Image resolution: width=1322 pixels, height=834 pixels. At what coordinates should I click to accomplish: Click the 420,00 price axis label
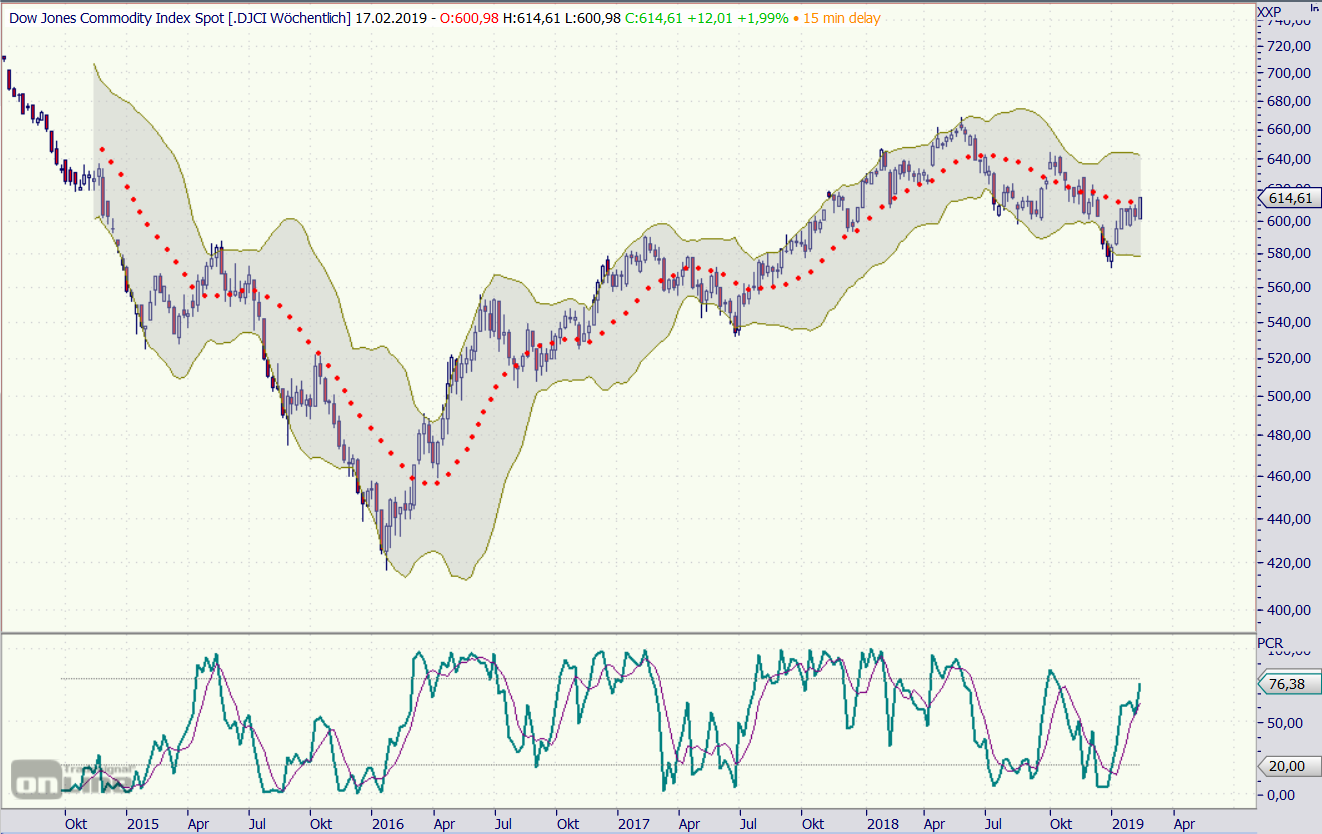pos(1288,563)
